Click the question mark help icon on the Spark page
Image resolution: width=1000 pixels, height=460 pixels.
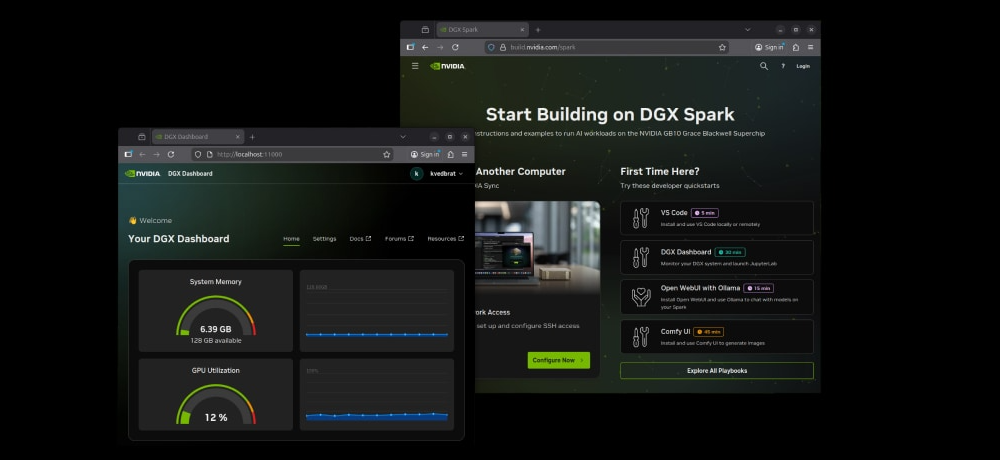point(783,66)
